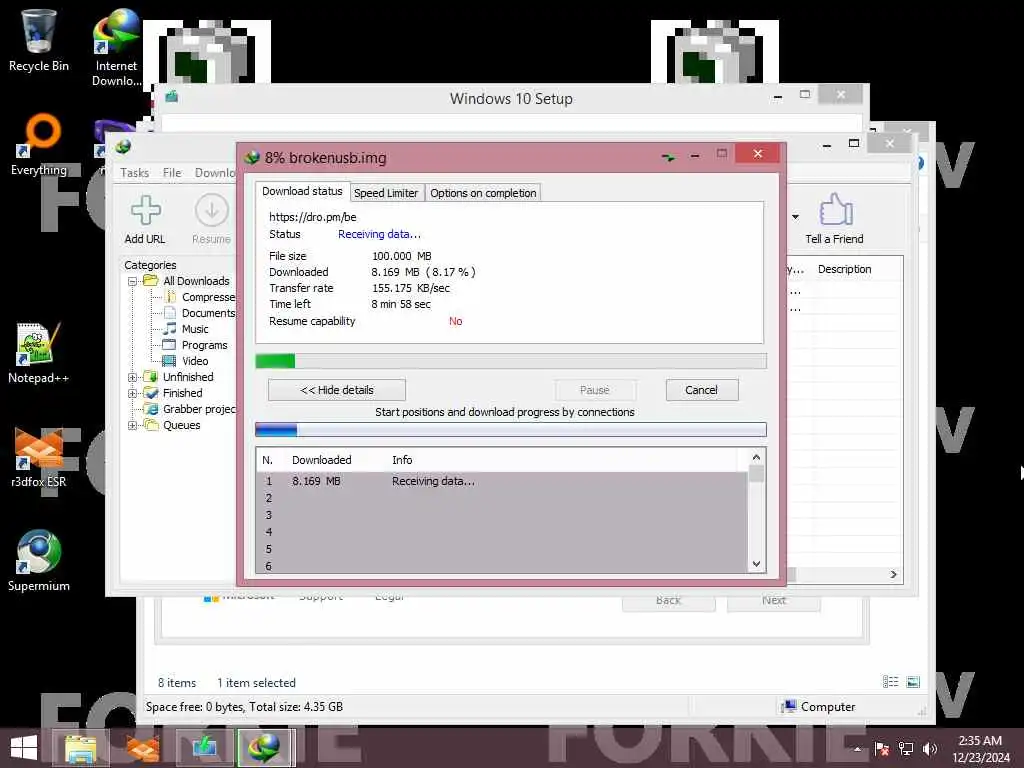Image resolution: width=1024 pixels, height=768 pixels.
Task: Collapse the All Downloads tree node
Action: point(133,281)
